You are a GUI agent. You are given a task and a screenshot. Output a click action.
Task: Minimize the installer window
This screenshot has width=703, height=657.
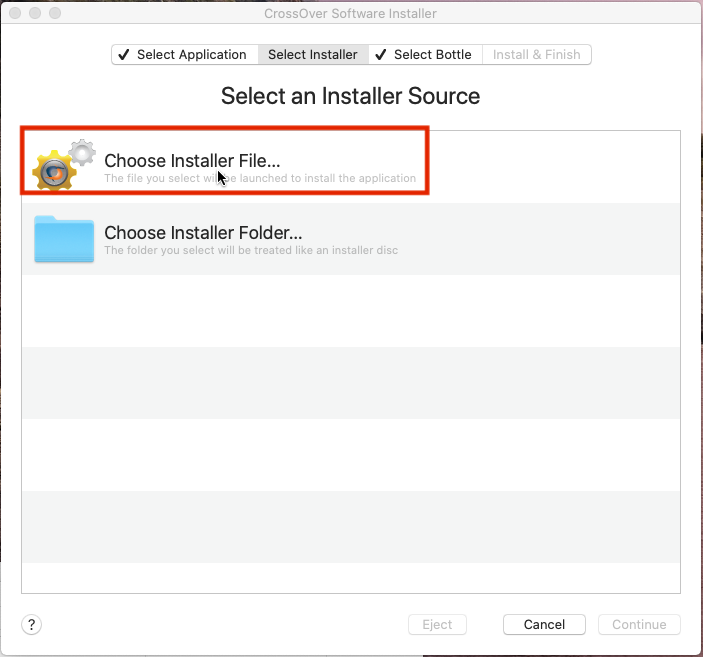(x=35, y=13)
